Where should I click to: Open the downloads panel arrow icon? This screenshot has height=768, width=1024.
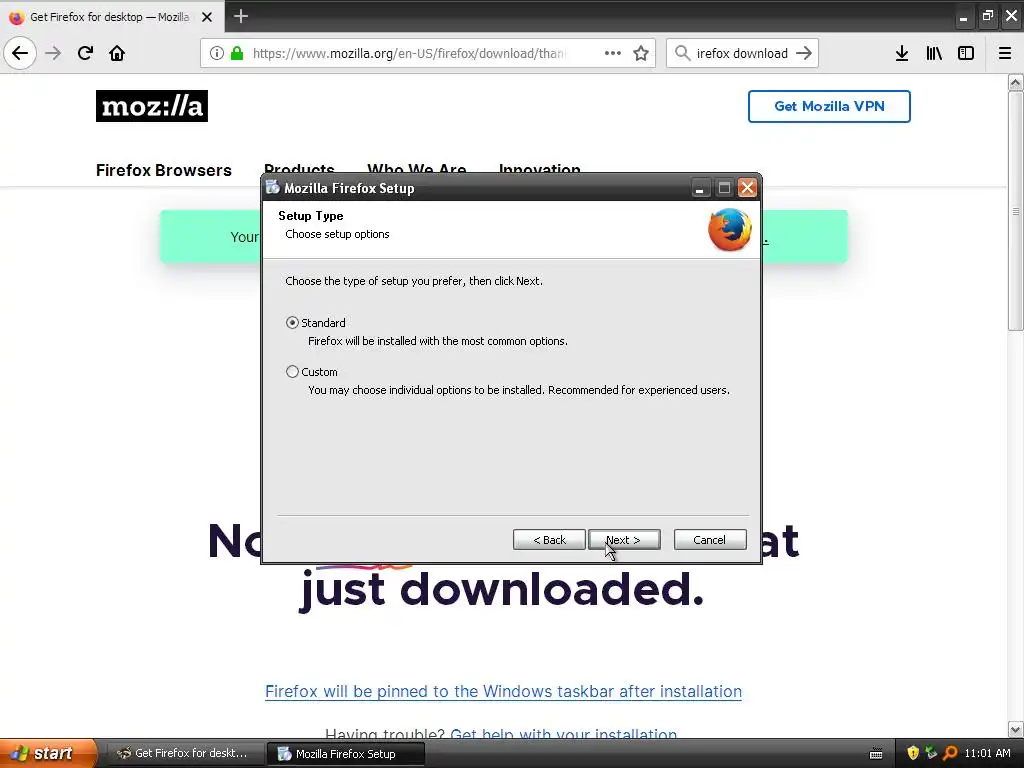pyautogui.click(x=902, y=53)
